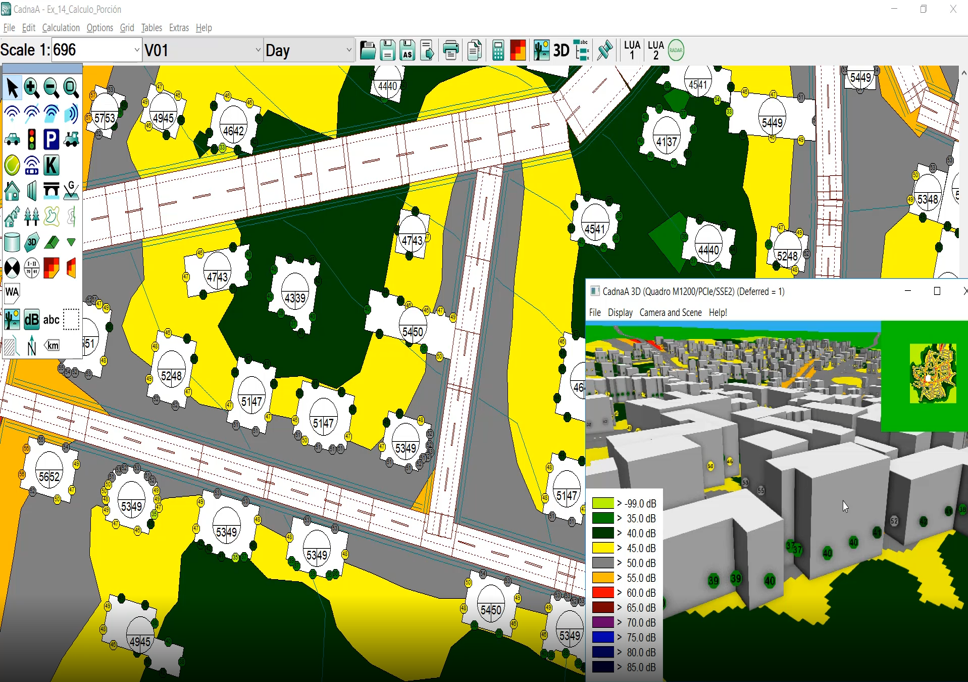Expand the Day evaluation parameter dropdown
The image size is (968, 682).
(348, 50)
